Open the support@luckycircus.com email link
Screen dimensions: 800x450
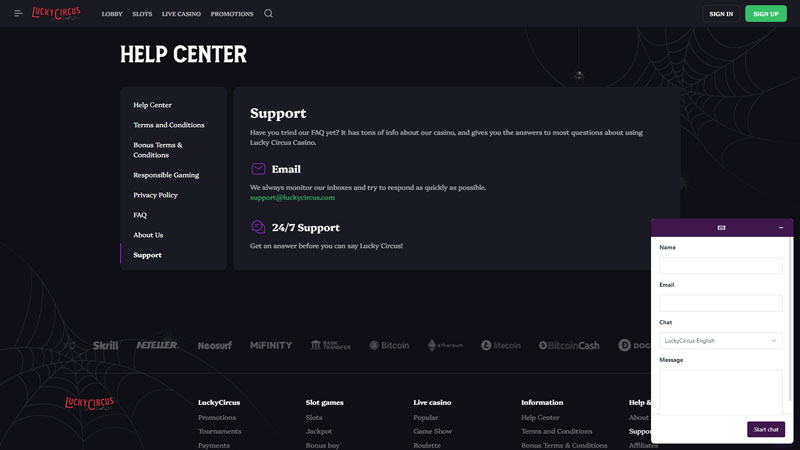292,197
